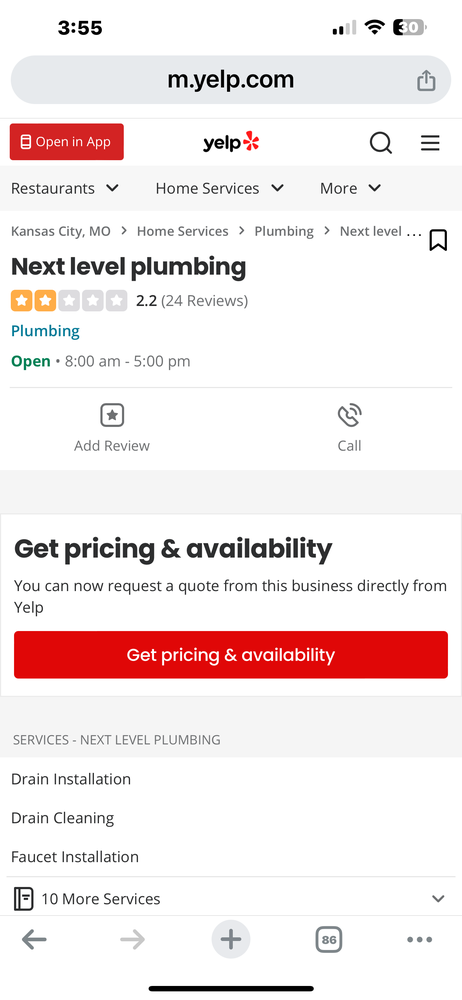Tap the share icon in address bar

coord(426,80)
